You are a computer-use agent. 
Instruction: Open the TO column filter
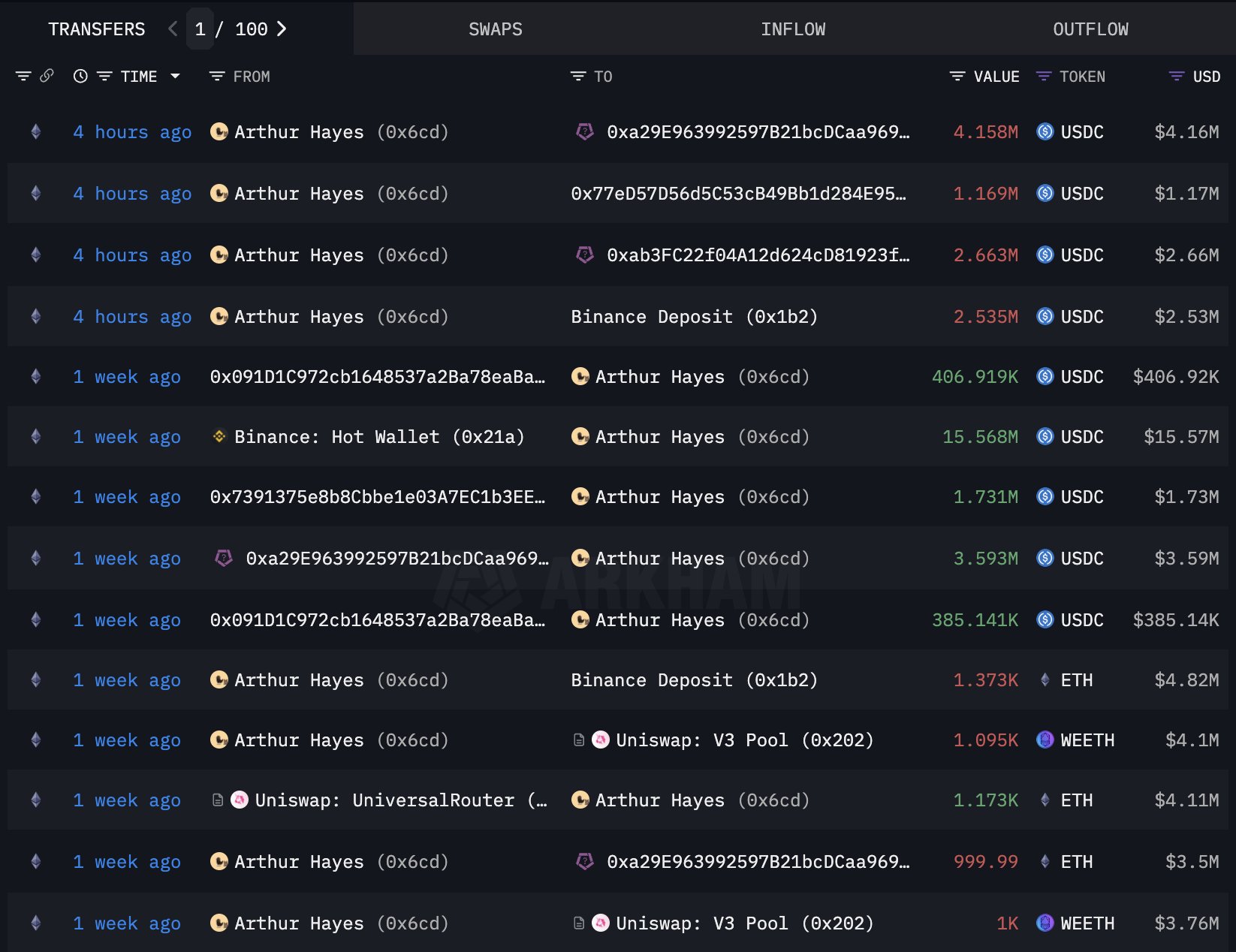pyautogui.click(x=578, y=76)
